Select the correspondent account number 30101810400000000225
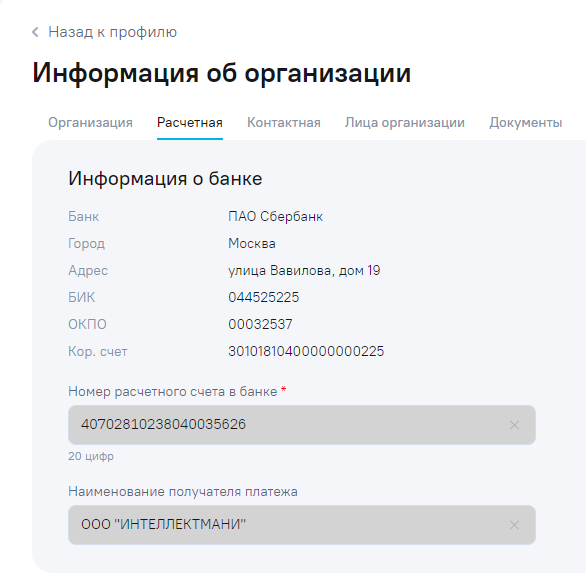586x576 pixels. [x=306, y=351]
